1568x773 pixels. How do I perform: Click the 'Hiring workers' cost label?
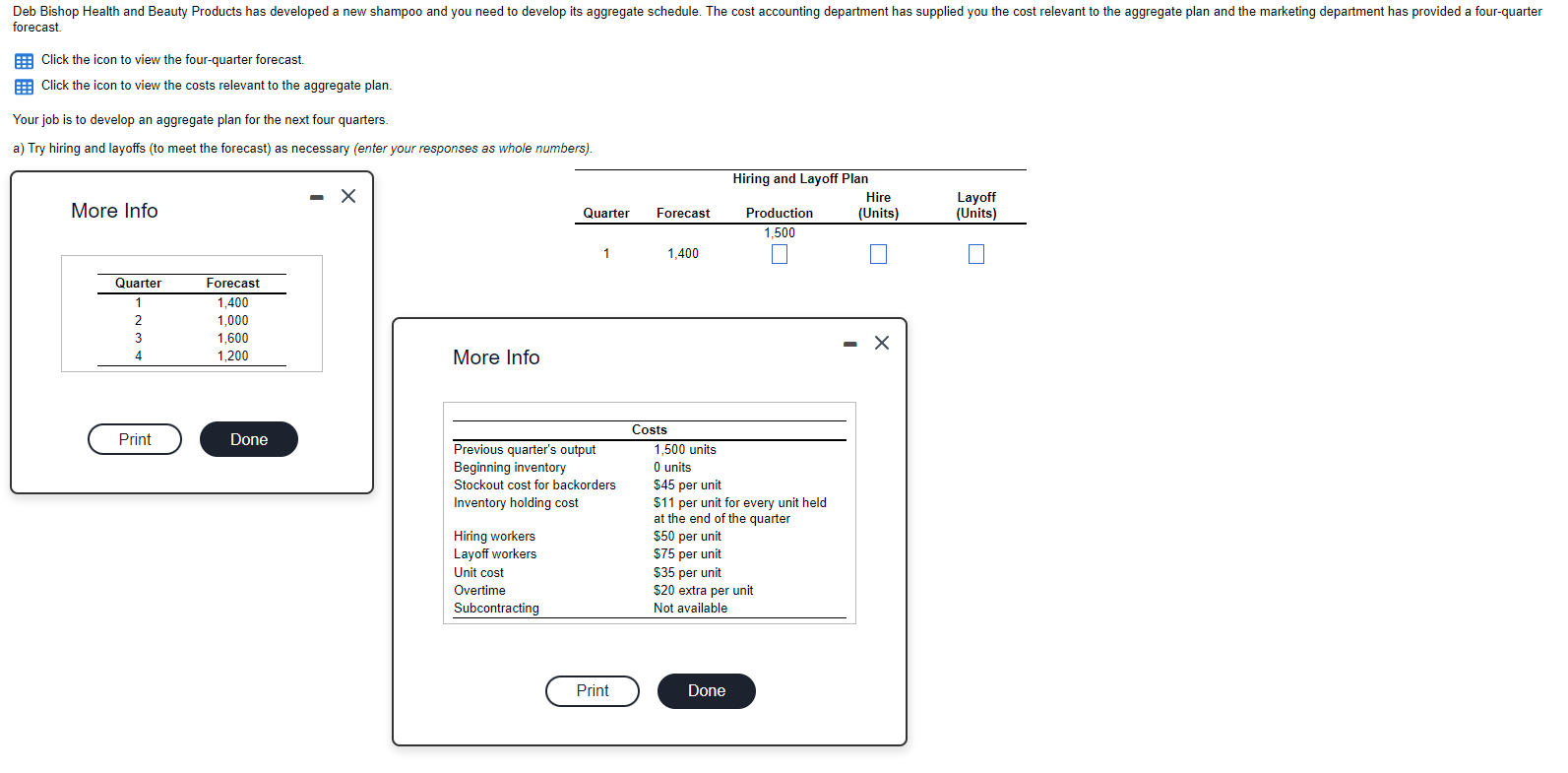[x=494, y=537]
